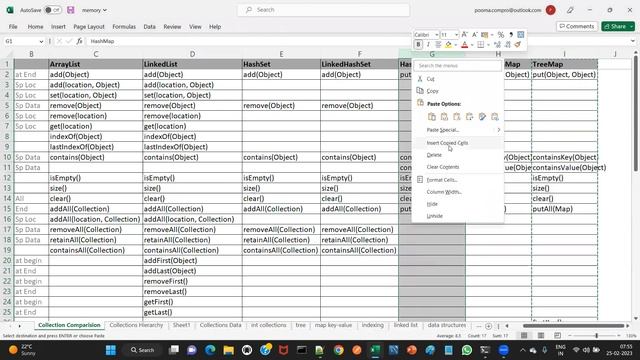
Task: Click decrease decimal icon in mini toolbar
Action: tap(507, 44)
